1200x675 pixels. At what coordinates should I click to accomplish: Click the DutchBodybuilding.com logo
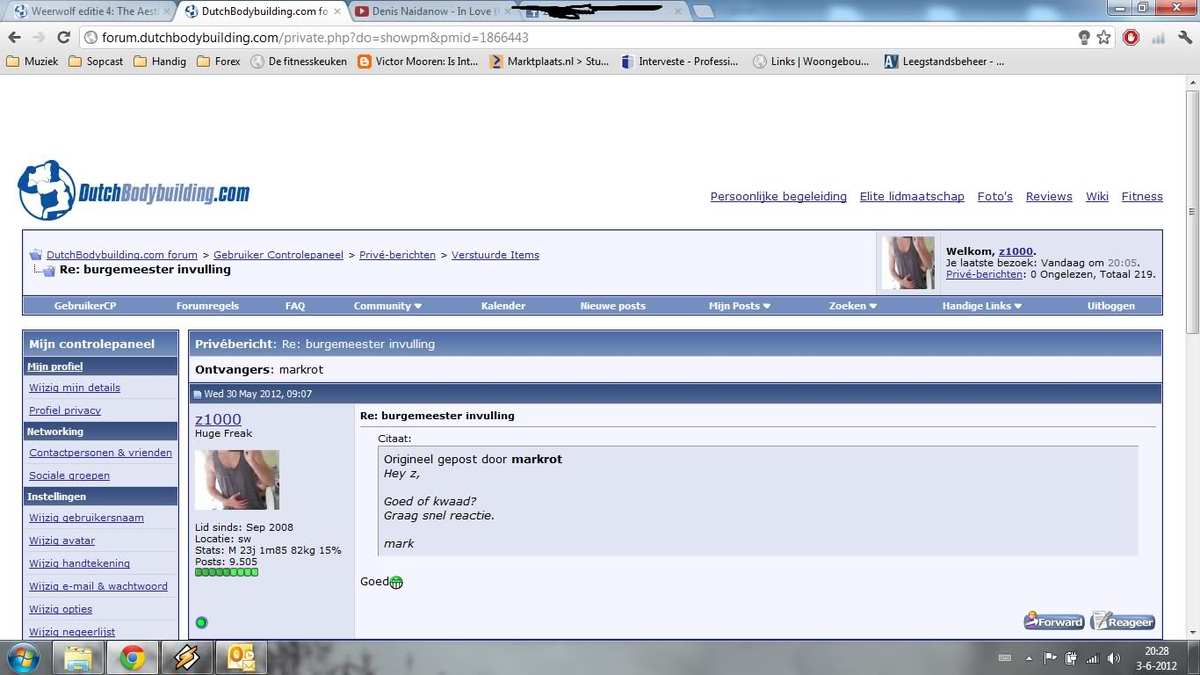point(134,191)
